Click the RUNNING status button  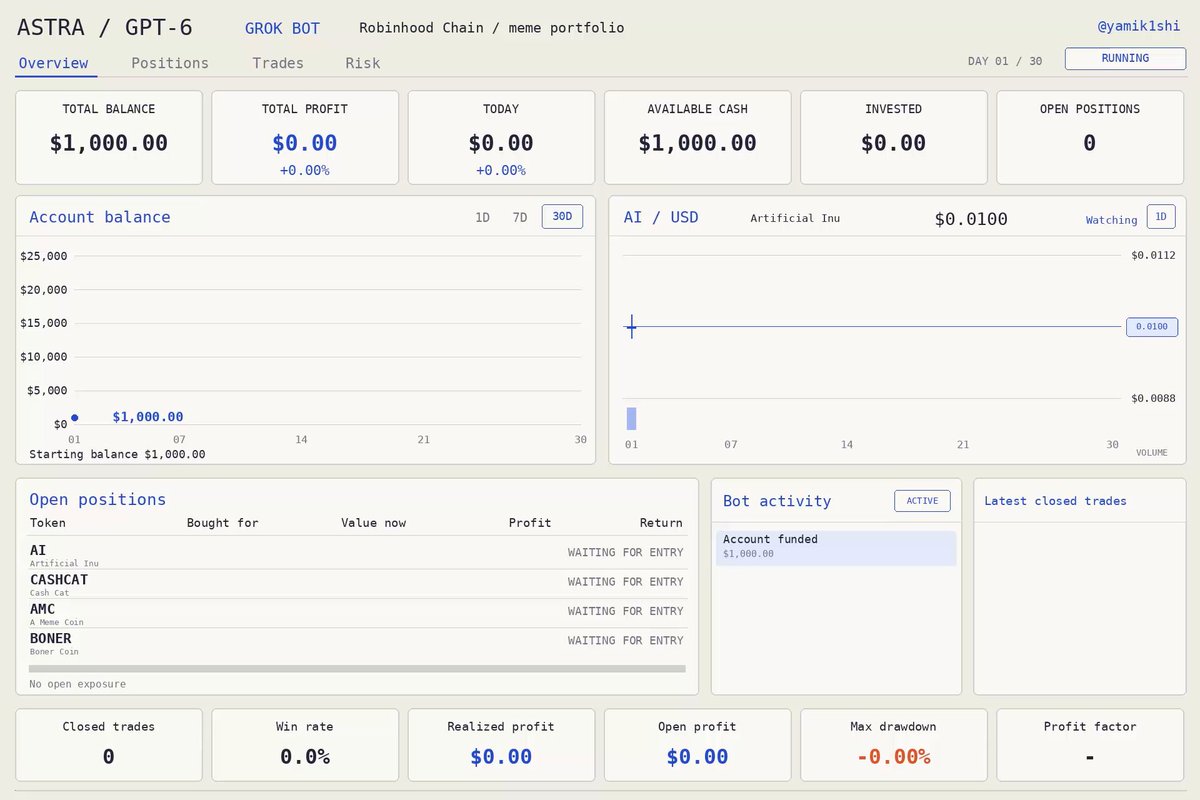click(1125, 59)
